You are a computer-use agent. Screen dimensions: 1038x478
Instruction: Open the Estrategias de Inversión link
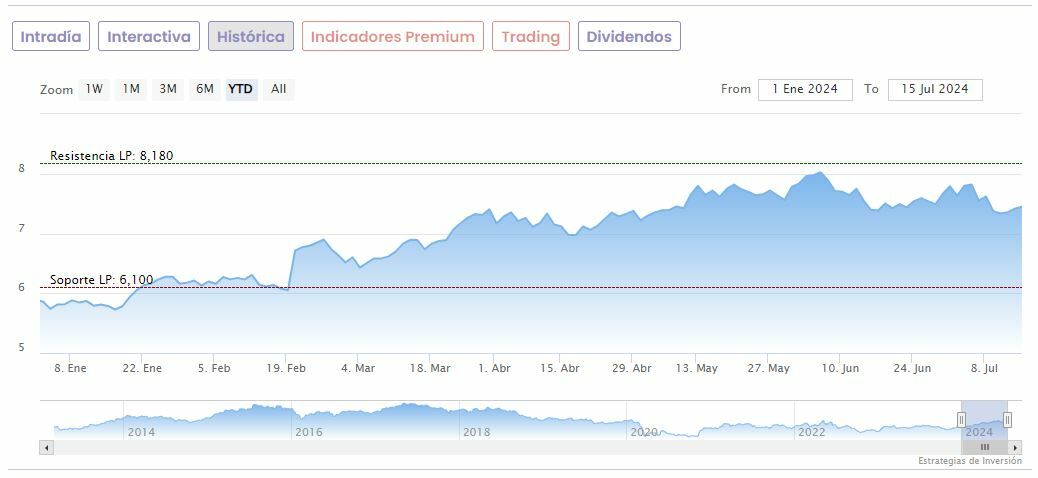[970, 461]
